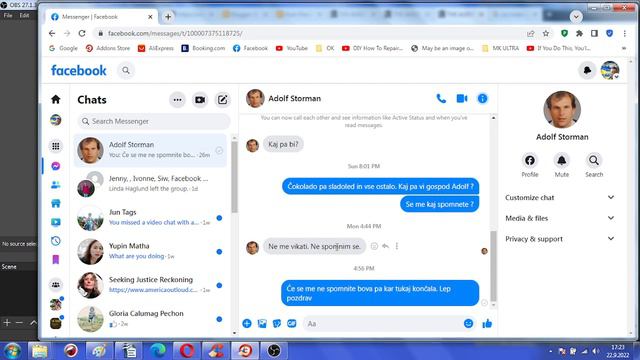This screenshot has width=640, height=360.
Task: Open YouTube bookmark
Action: click(x=292, y=48)
